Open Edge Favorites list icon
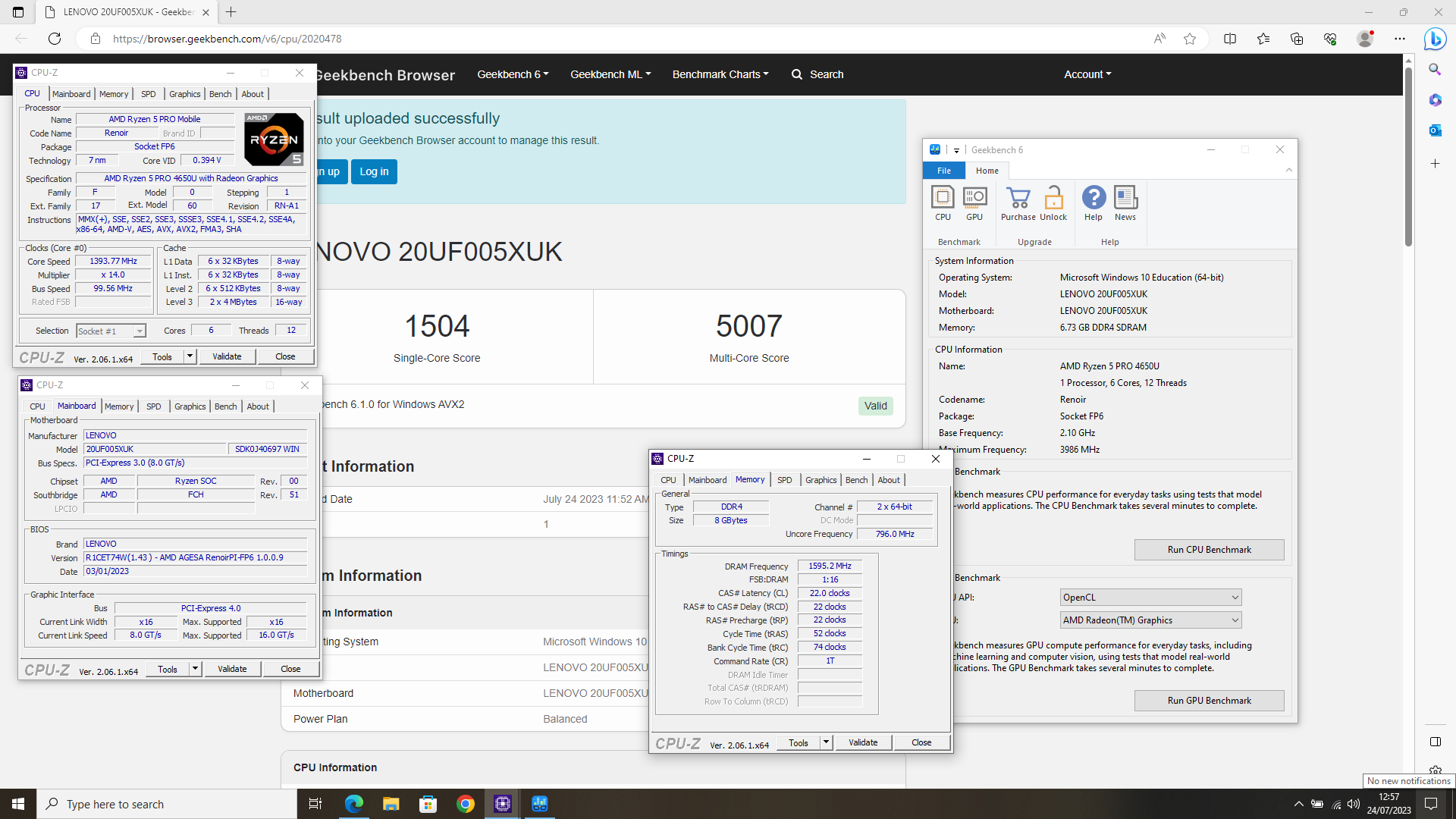This screenshot has width=1456, height=819. point(1263,39)
